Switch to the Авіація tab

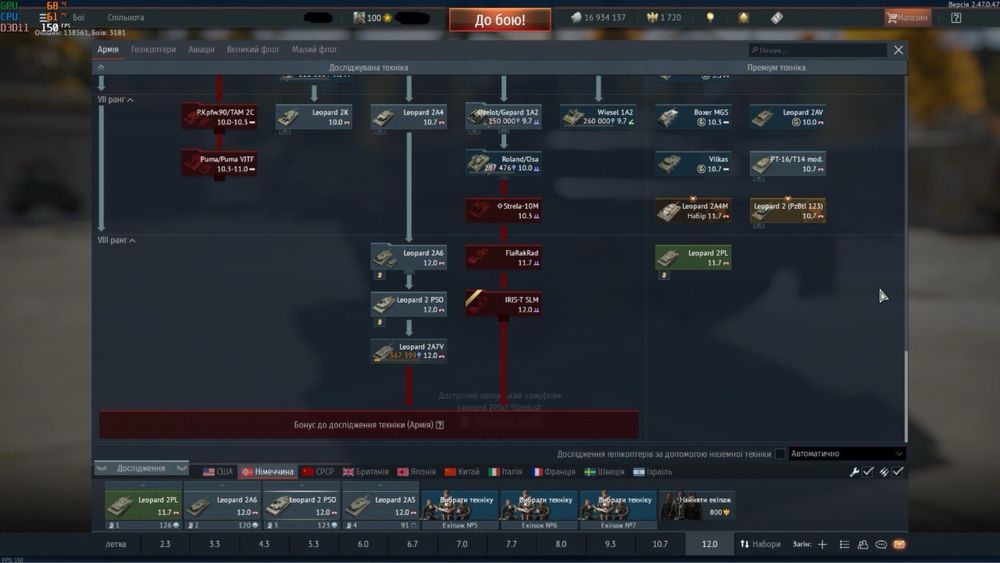tap(201, 50)
